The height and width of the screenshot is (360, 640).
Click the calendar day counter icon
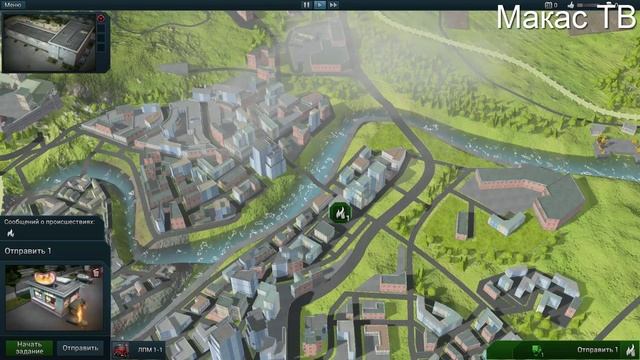pos(548,5)
